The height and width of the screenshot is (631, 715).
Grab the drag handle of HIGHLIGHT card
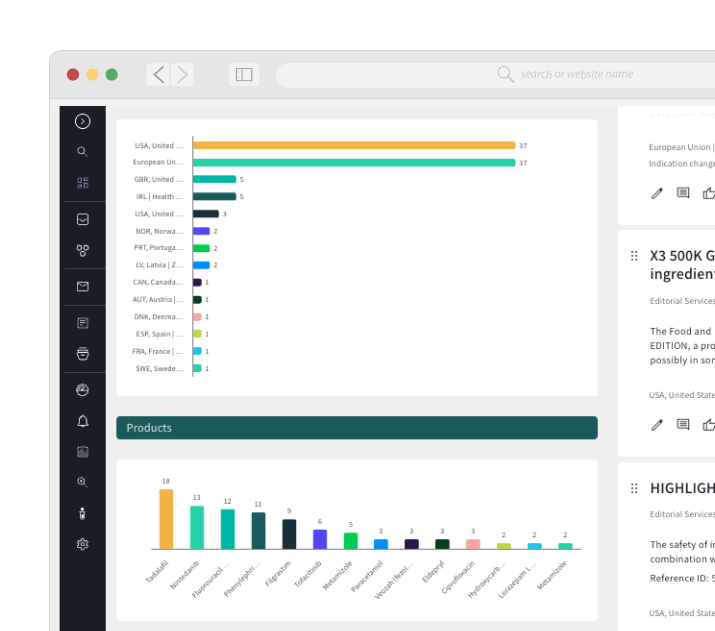pos(634,488)
